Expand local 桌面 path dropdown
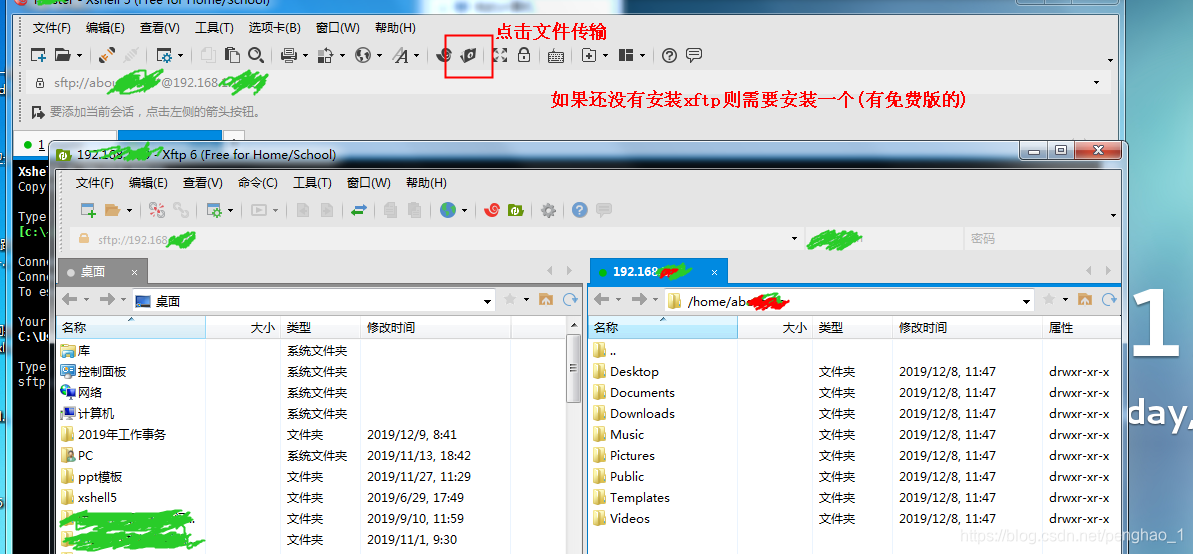Image resolution: width=1193 pixels, height=554 pixels. 488,301
